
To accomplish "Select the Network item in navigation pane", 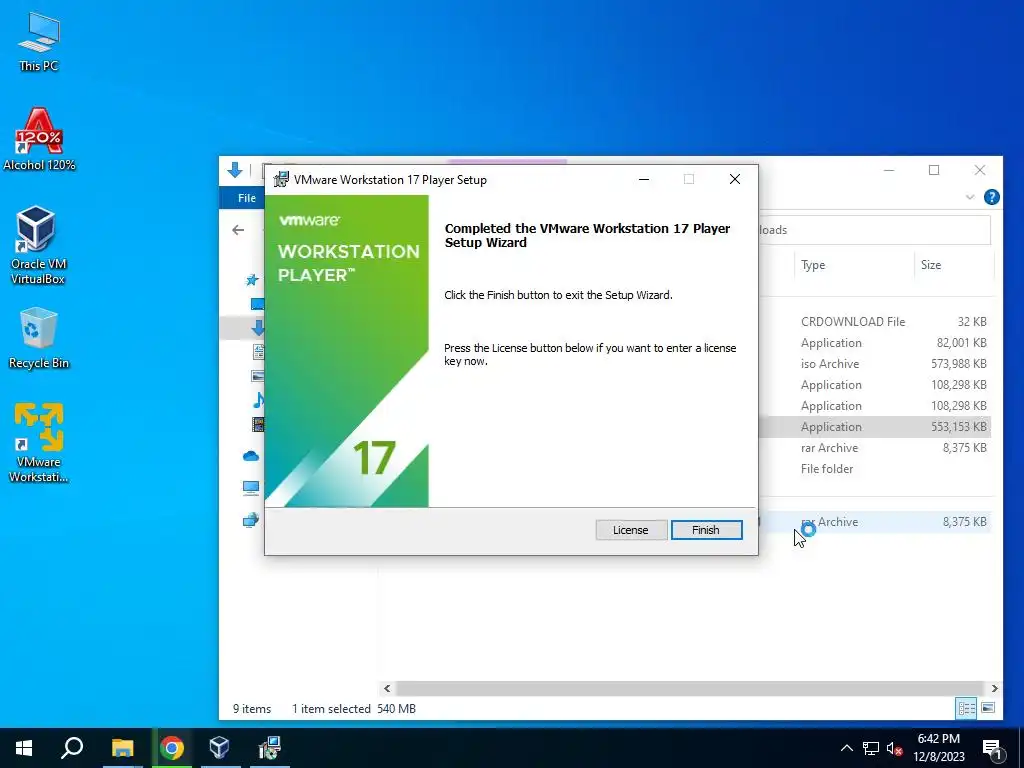I will (x=251, y=520).
